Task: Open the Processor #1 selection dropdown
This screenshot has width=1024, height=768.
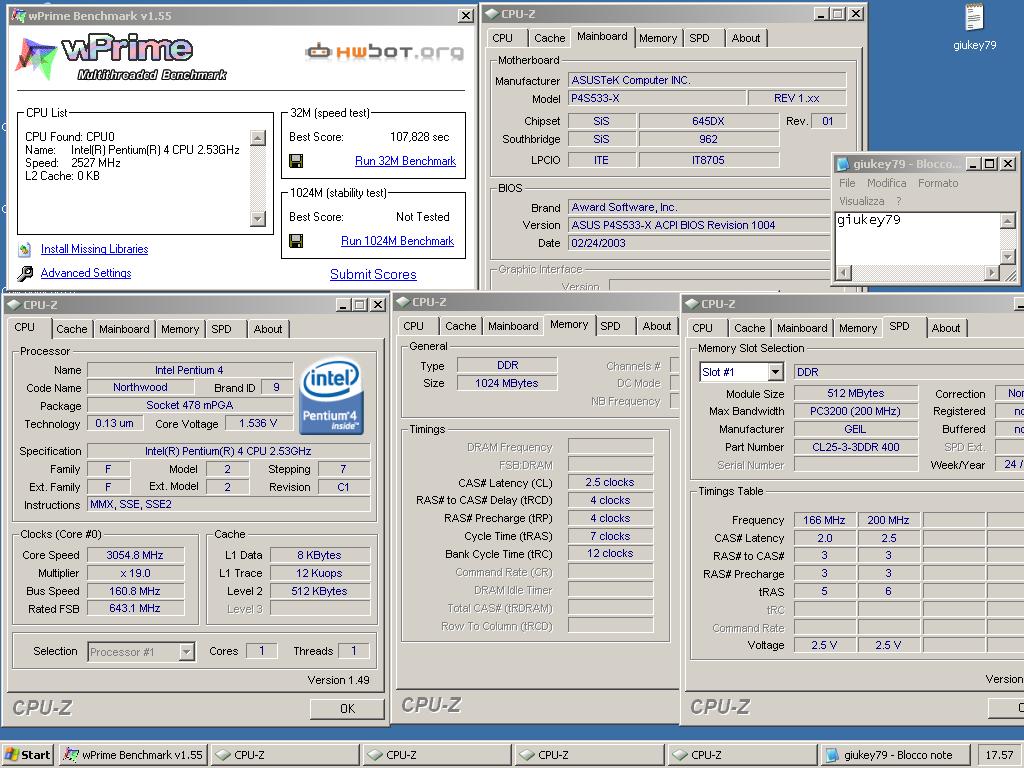Action: [187, 652]
